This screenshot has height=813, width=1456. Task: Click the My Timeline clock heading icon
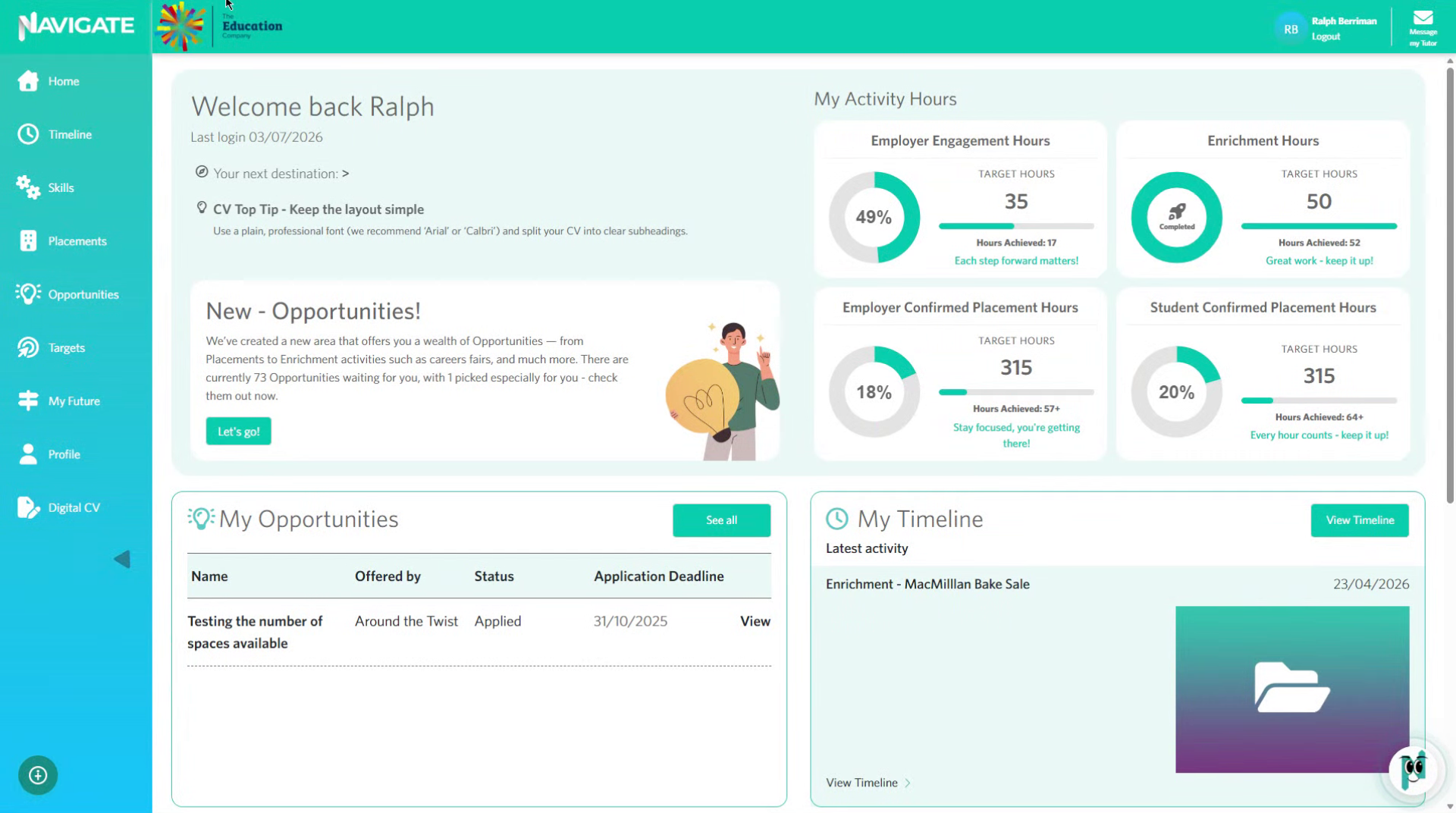coord(837,519)
